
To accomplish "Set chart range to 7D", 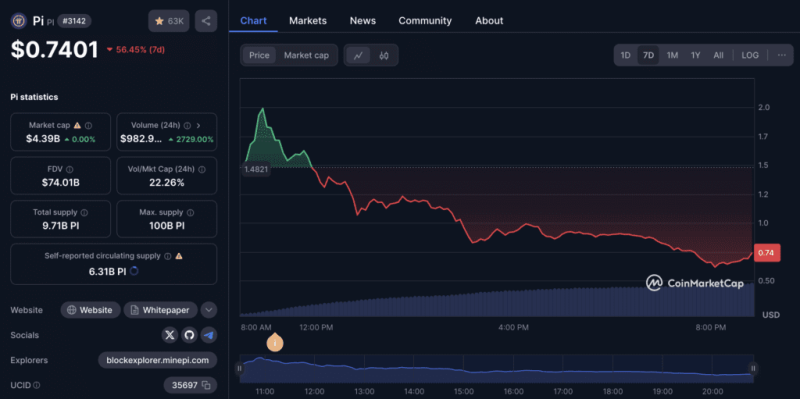I will pos(648,55).
